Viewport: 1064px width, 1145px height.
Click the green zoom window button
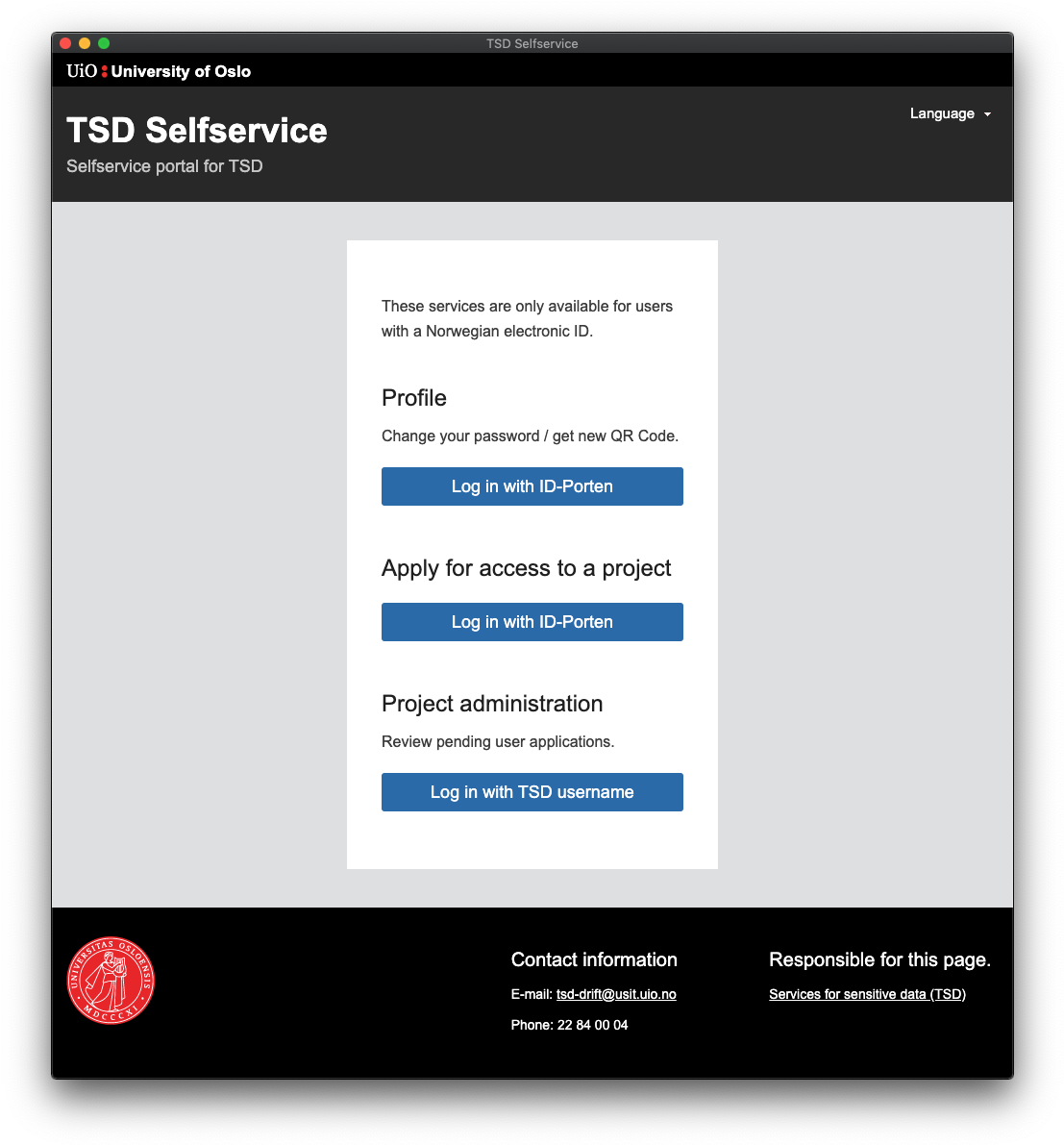coord(104,44)
